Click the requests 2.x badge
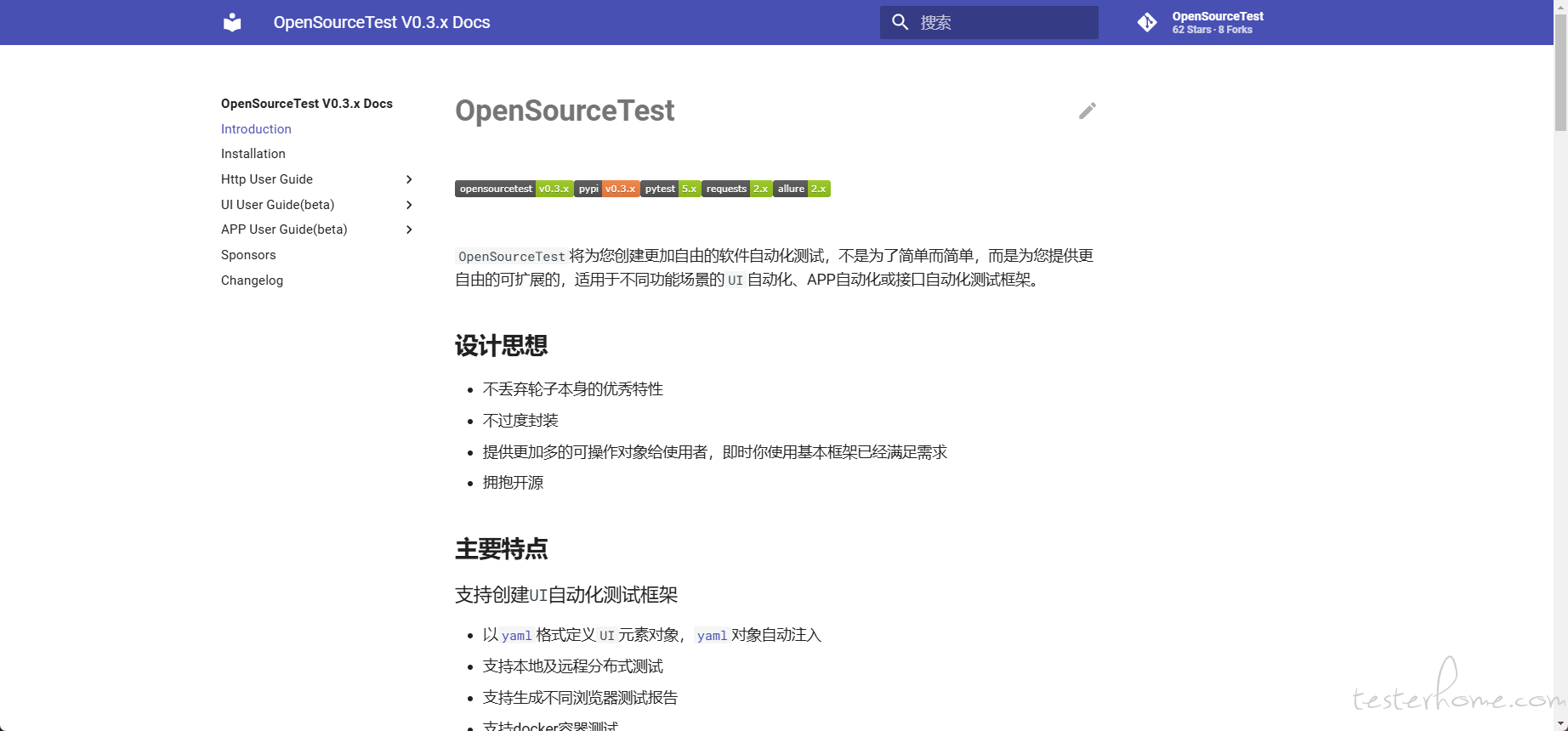The height and width of the screenshot is (731, 1568). [736, 189]
